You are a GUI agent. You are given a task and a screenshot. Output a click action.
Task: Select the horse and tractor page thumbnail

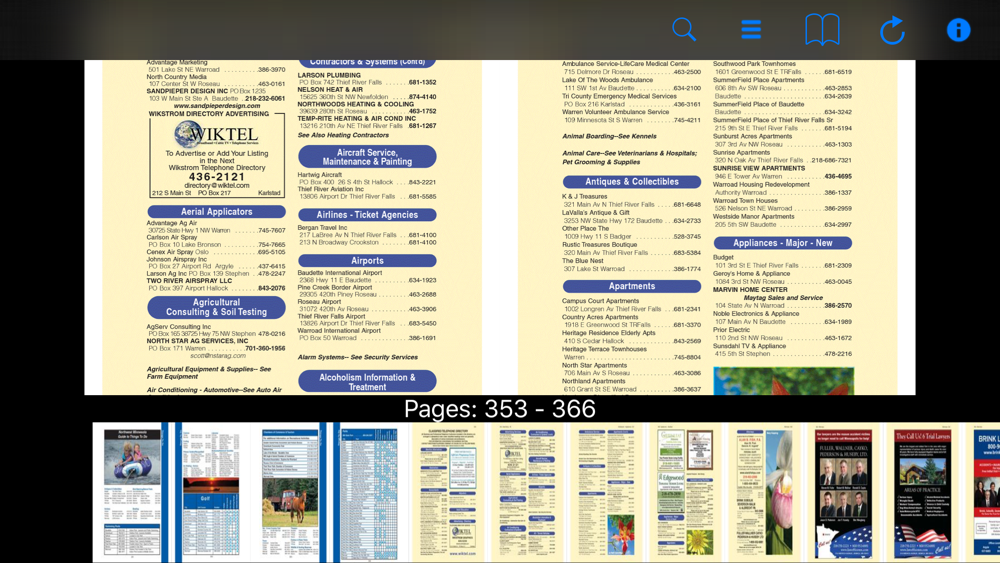(290, 492)
